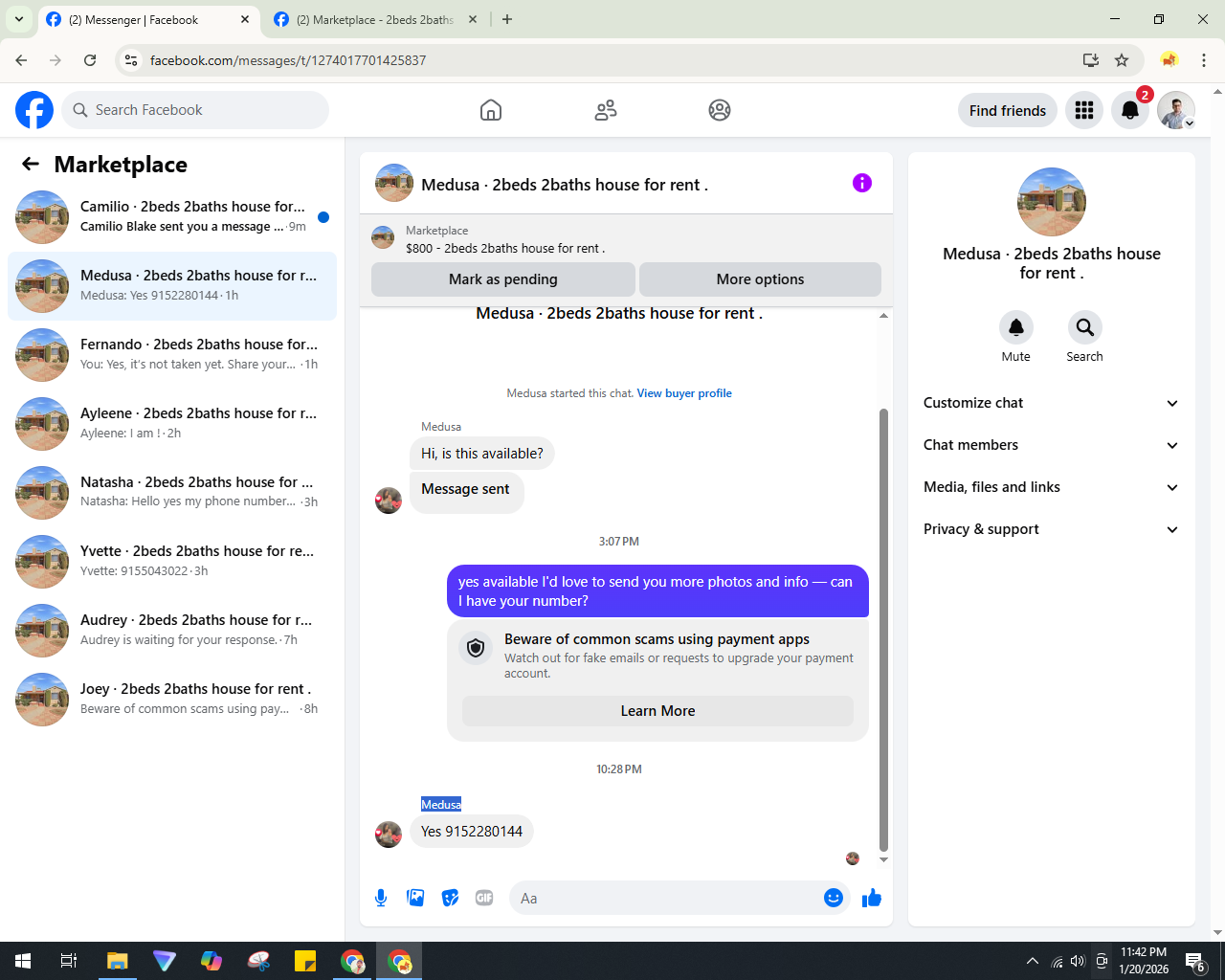Attach a photo using the image icon
The height and width of the screenshot is (980, 1225).
[x=415, y=898]
